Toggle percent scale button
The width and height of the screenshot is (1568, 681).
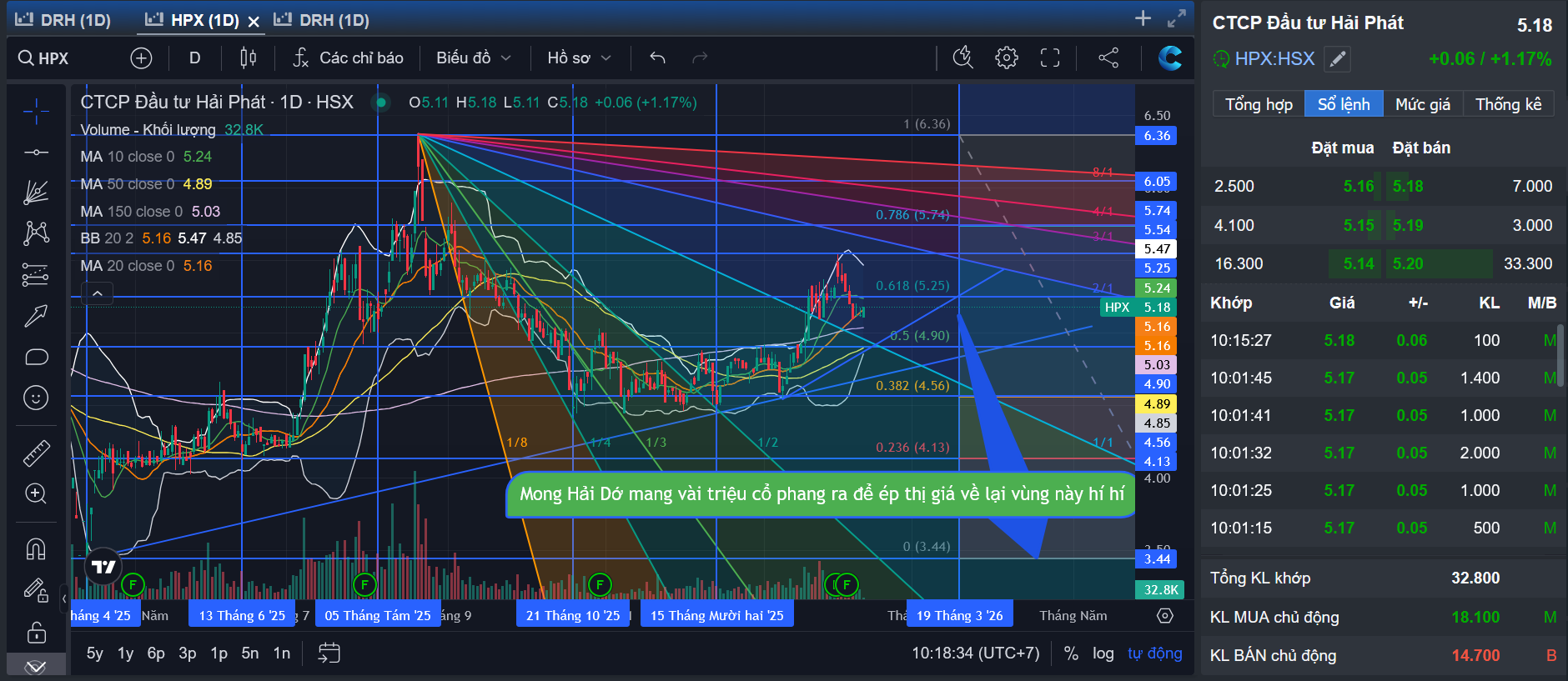pos(1071,653)
